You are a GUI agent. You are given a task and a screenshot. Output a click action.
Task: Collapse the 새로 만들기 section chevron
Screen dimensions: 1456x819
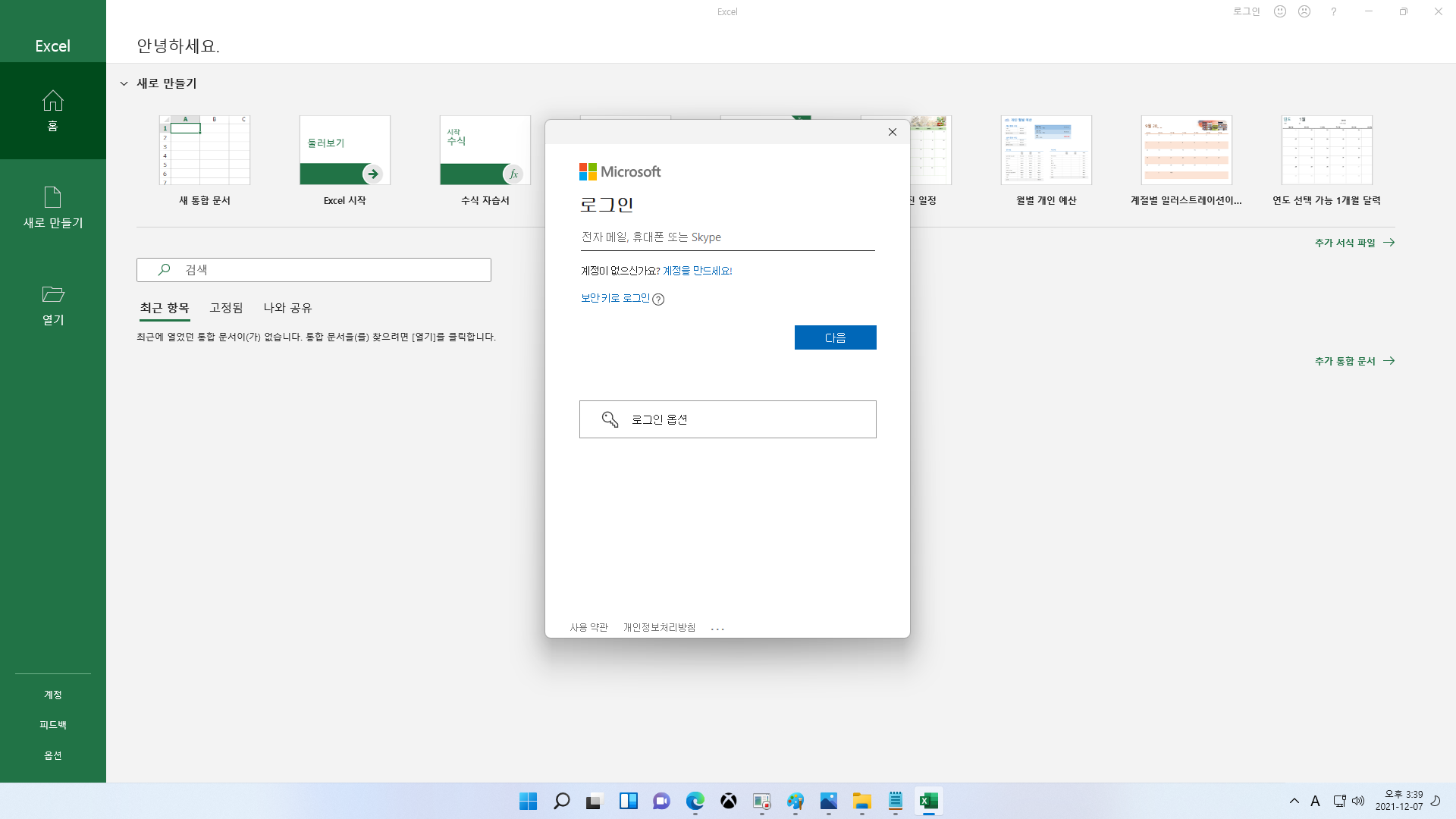(x=124, y=83)
